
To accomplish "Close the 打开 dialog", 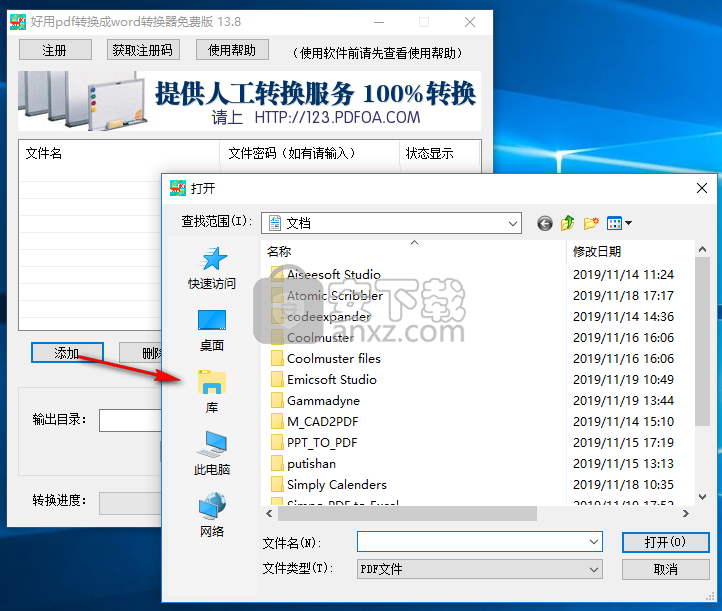I will (702, 188).
